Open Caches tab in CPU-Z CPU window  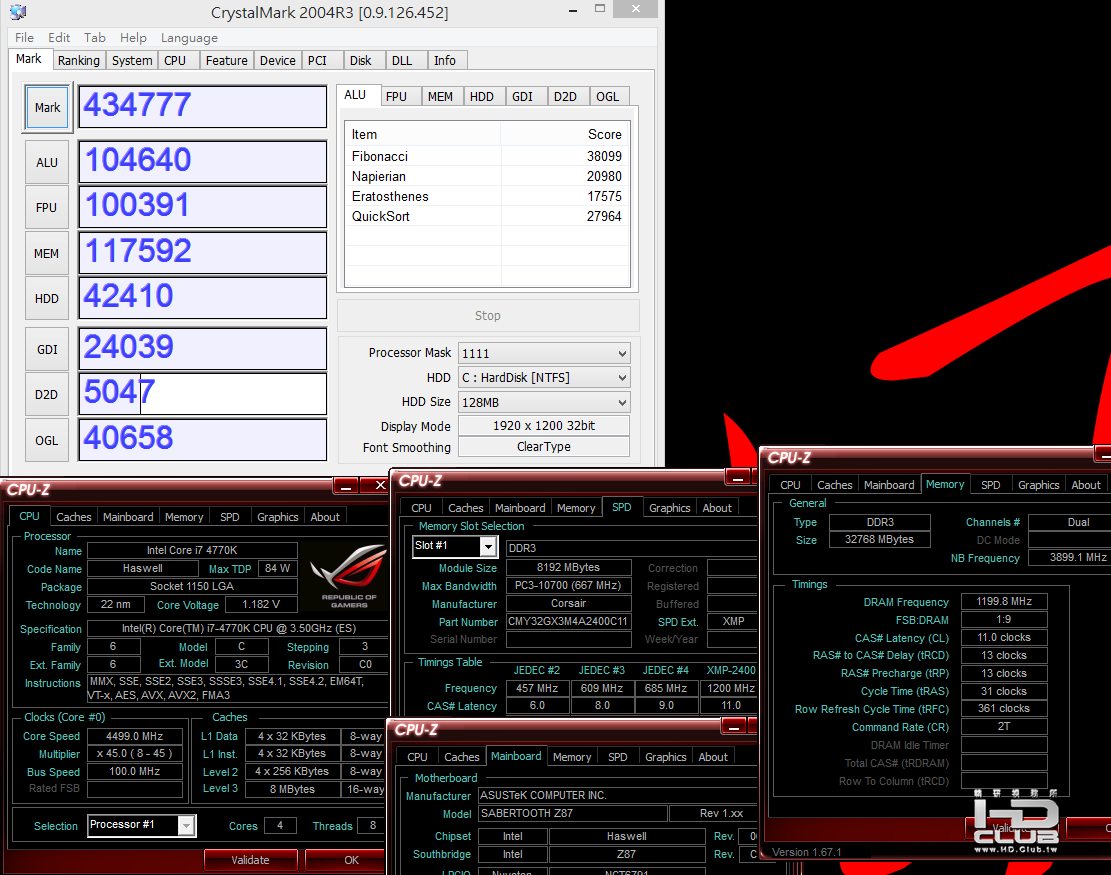coord(74,516)
